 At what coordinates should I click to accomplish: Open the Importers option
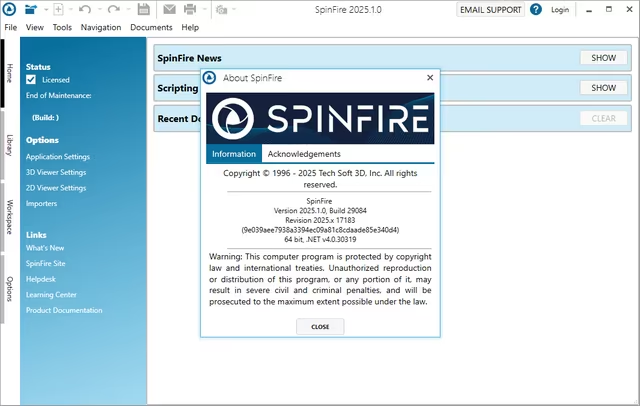(x=41, y=204)
